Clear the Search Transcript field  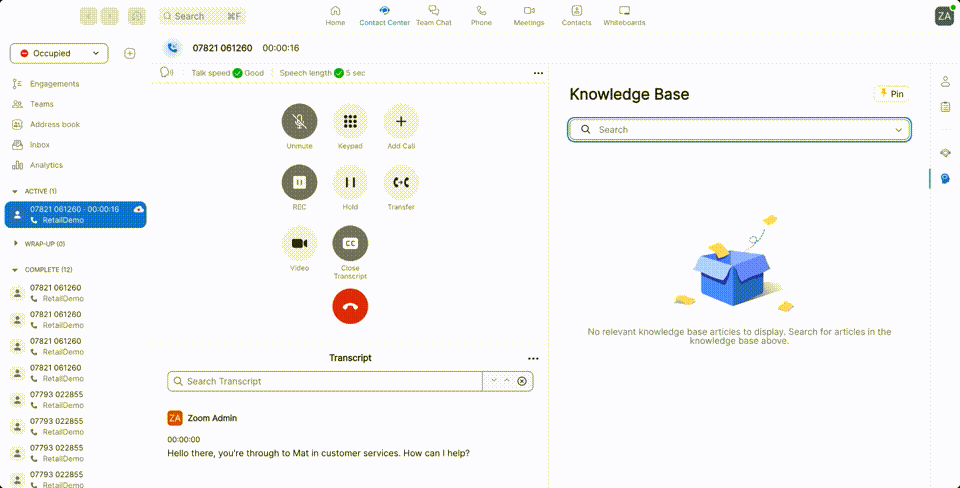522,381
